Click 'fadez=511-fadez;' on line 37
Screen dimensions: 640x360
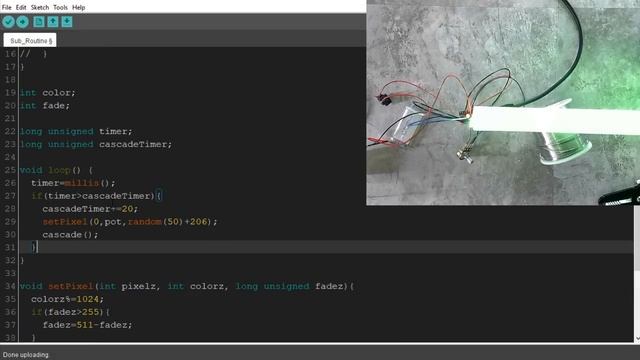[87, 325]
